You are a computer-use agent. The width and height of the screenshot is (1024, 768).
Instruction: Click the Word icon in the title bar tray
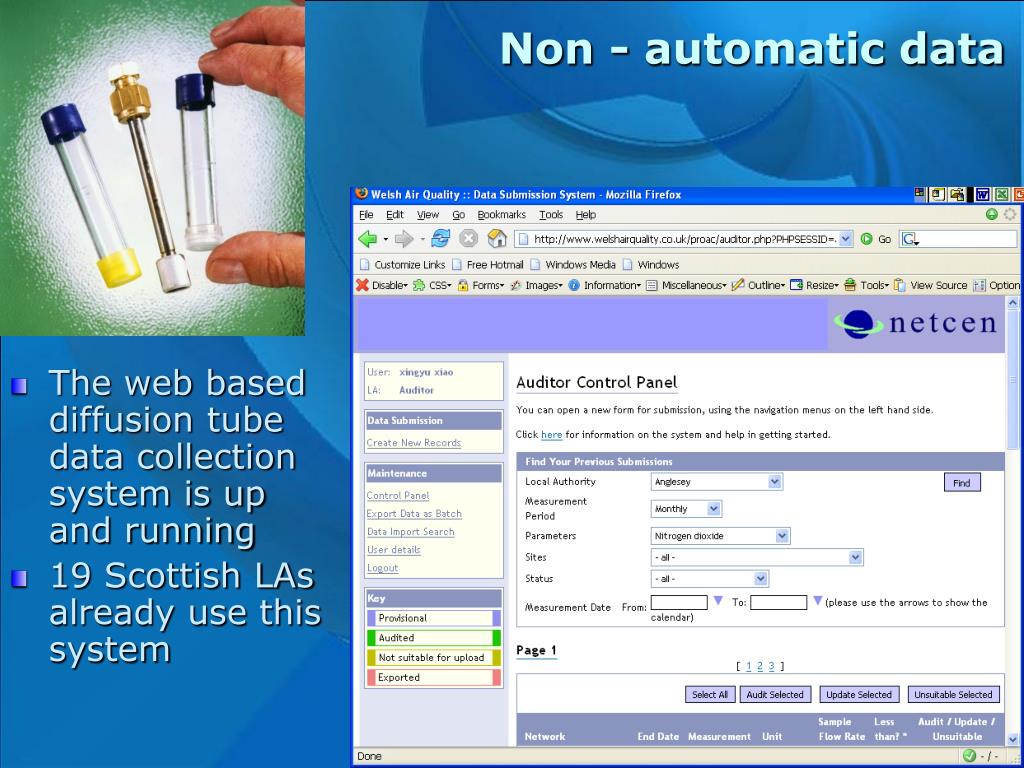click(982, 194)
